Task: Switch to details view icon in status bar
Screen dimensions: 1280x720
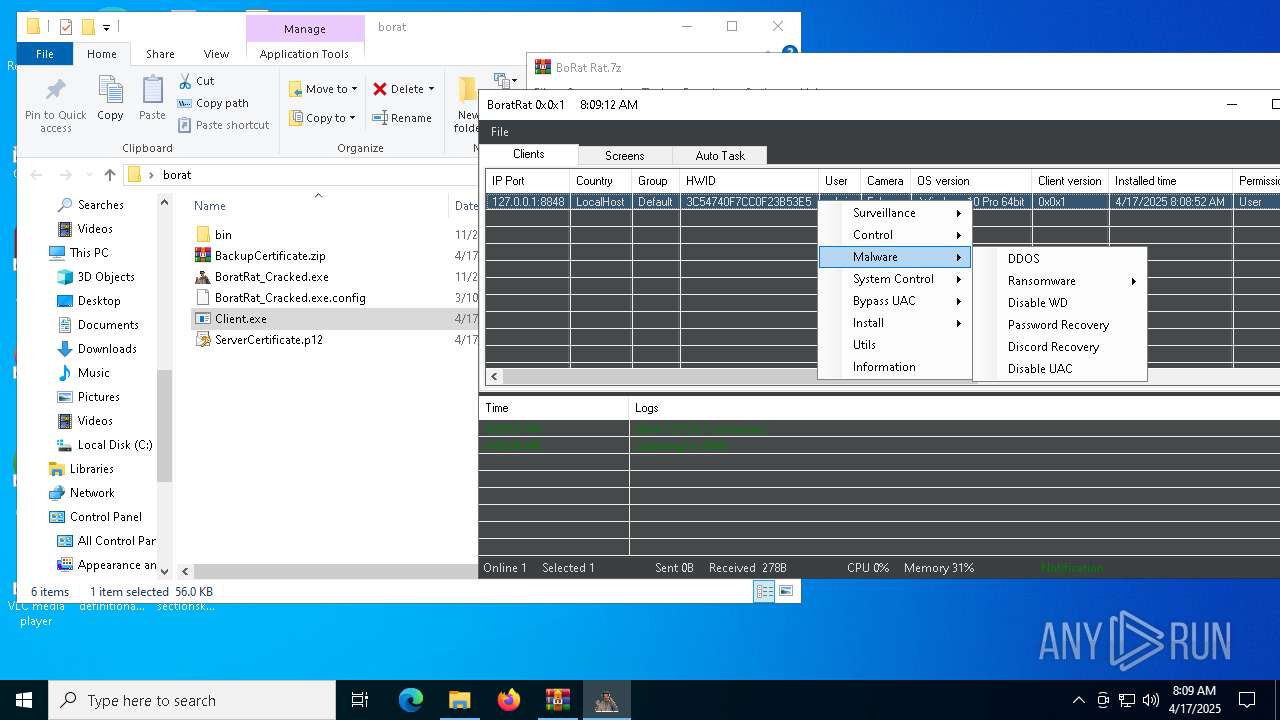Action: pyautogui.click(x=764, y=592)
